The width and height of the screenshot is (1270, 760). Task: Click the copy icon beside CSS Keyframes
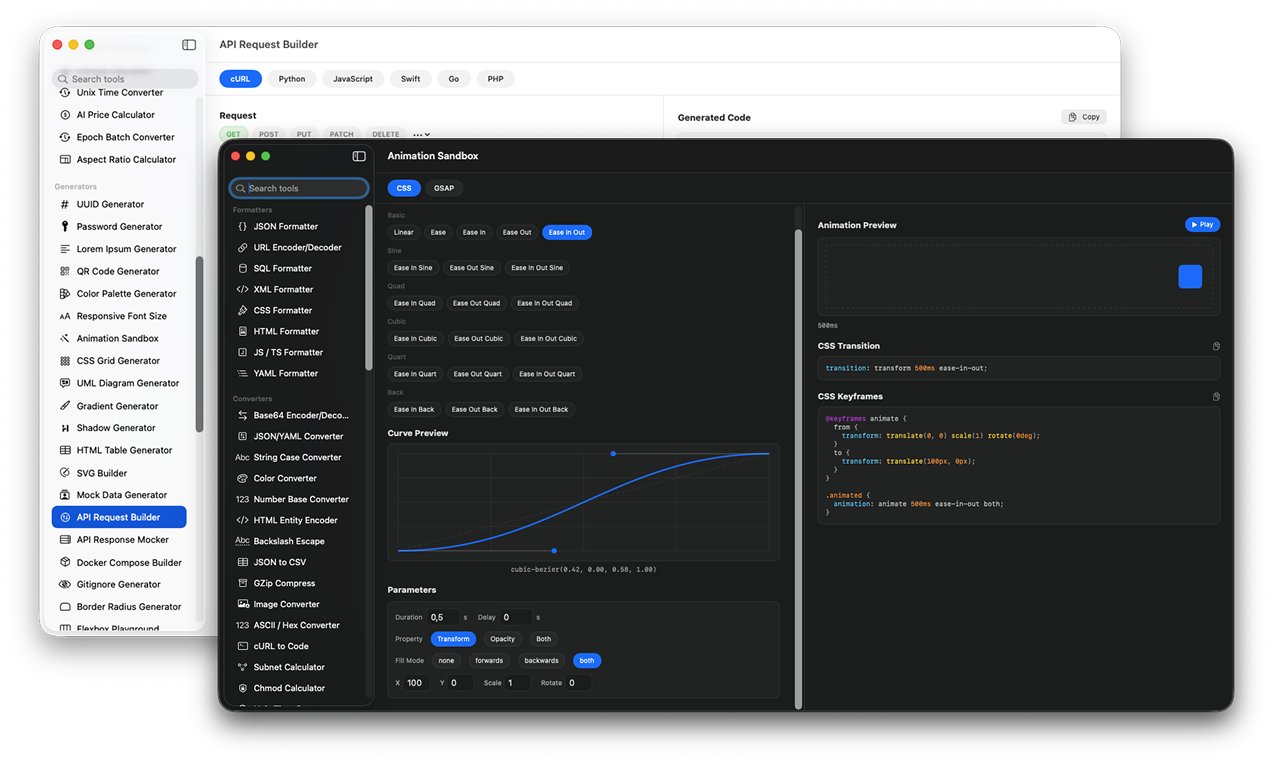click(1216, 397)
